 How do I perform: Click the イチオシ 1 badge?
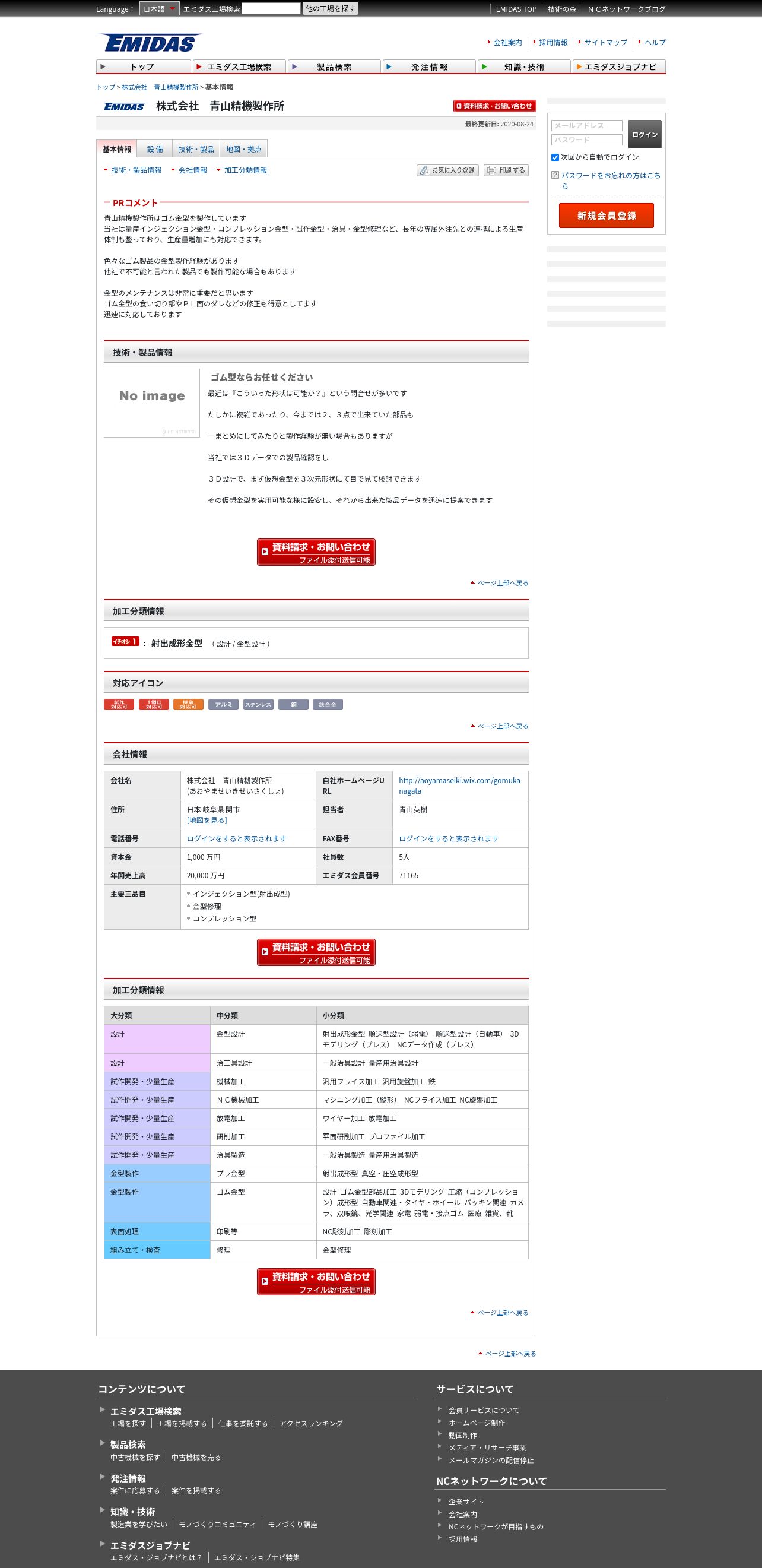coord(125,642)
